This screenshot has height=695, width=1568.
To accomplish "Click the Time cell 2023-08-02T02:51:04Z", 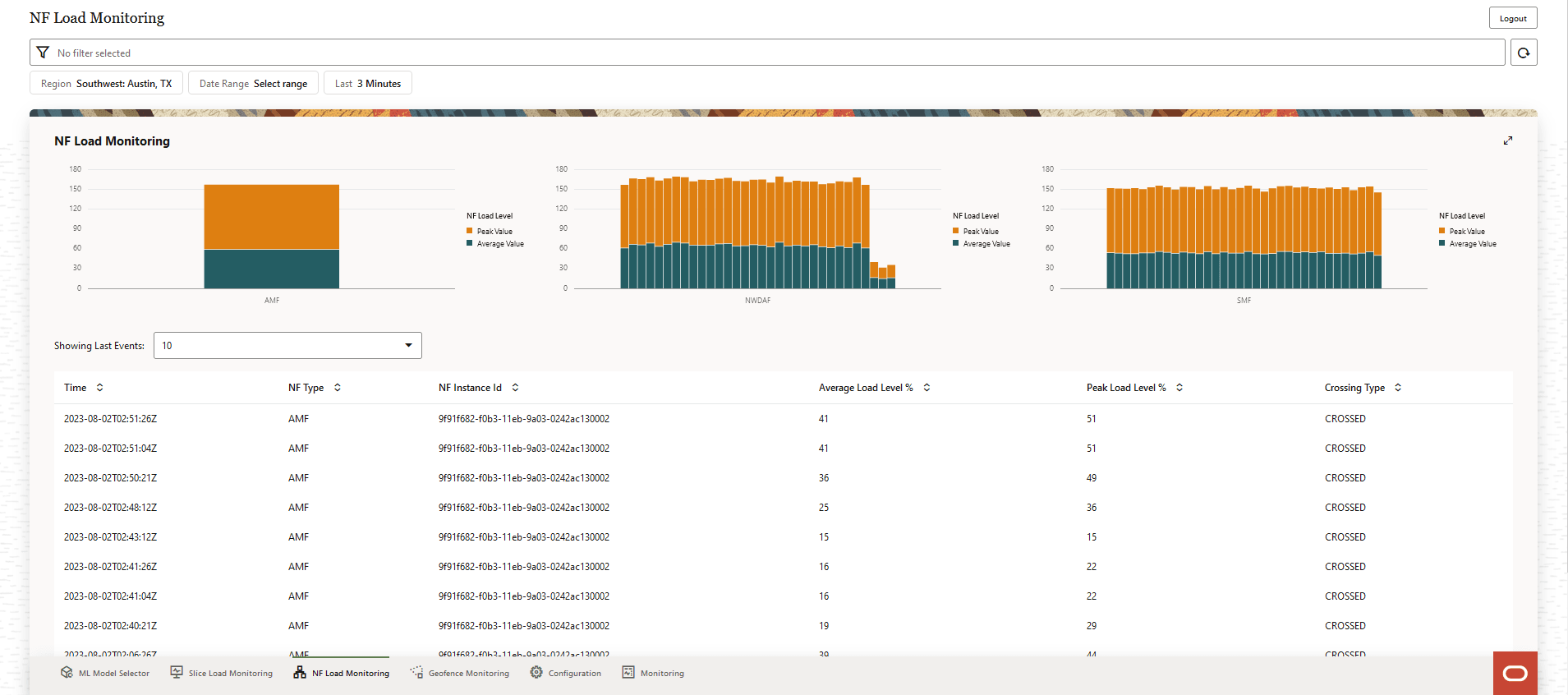I will pos(110,449).
